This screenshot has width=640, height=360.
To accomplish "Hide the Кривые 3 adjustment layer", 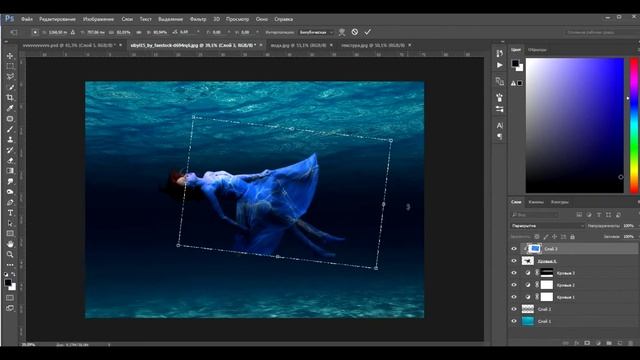I will tap(514, 273).
